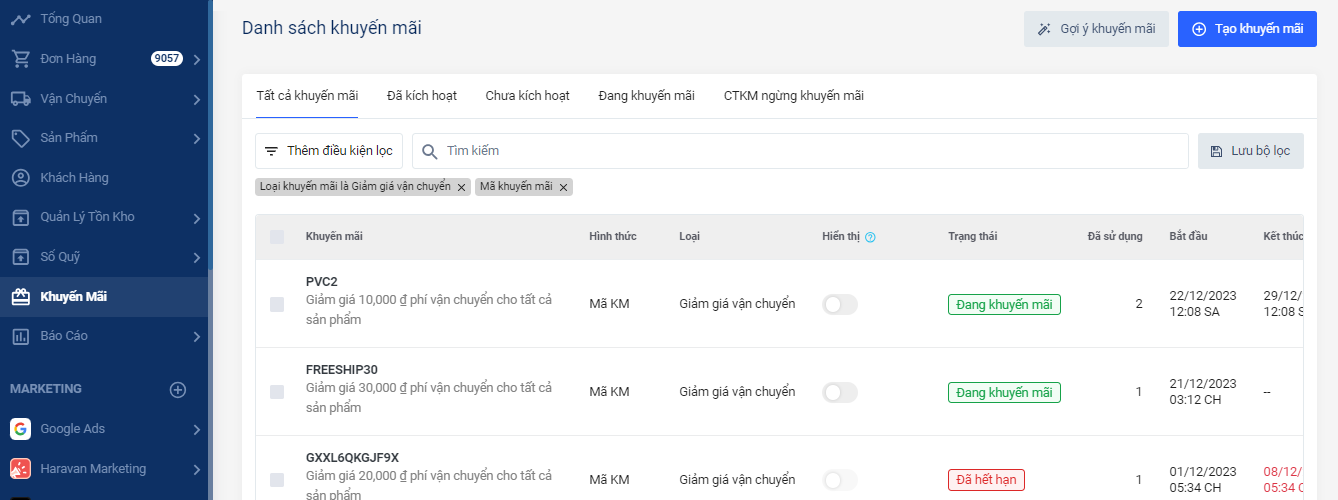Select all promotions with header checkbox

click(x=277, y=237)
